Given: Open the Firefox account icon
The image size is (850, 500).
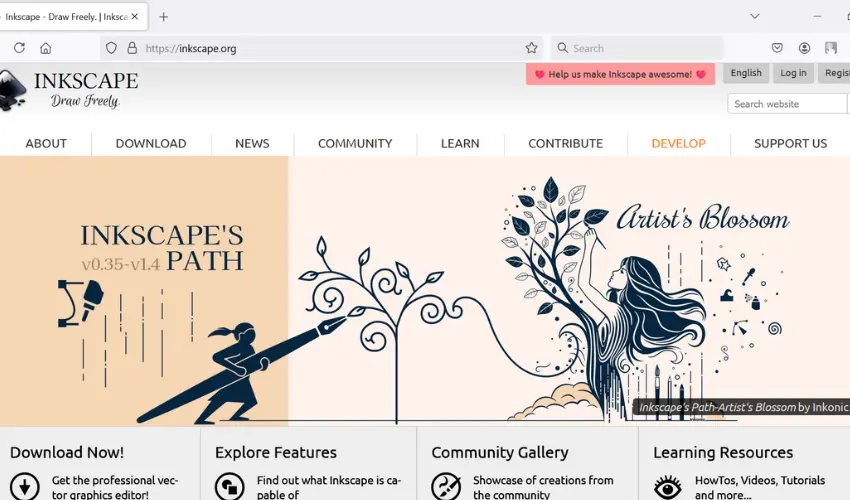Looking at the screenshot, I should (x=804, y=48).
